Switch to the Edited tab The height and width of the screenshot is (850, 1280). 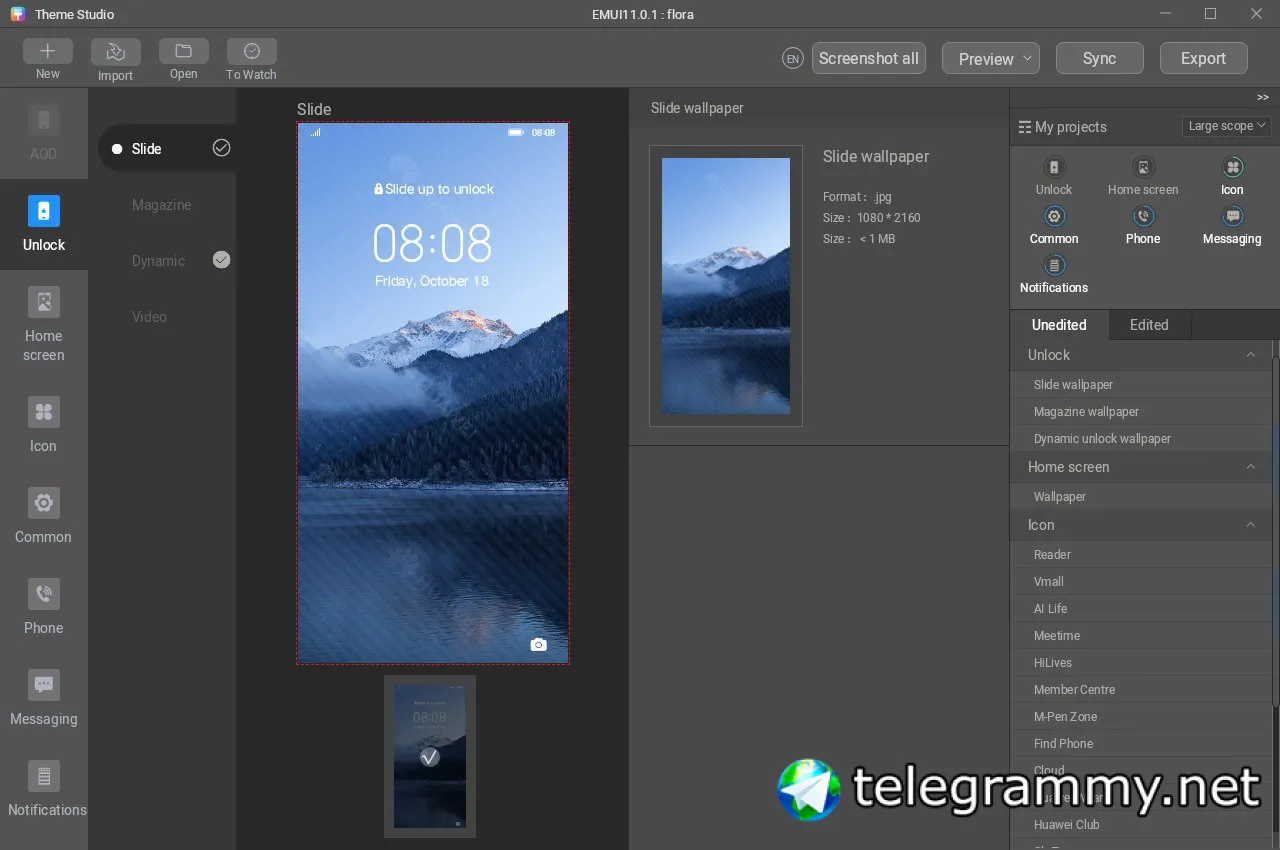pyautogui.click(x=1149, y=325)
